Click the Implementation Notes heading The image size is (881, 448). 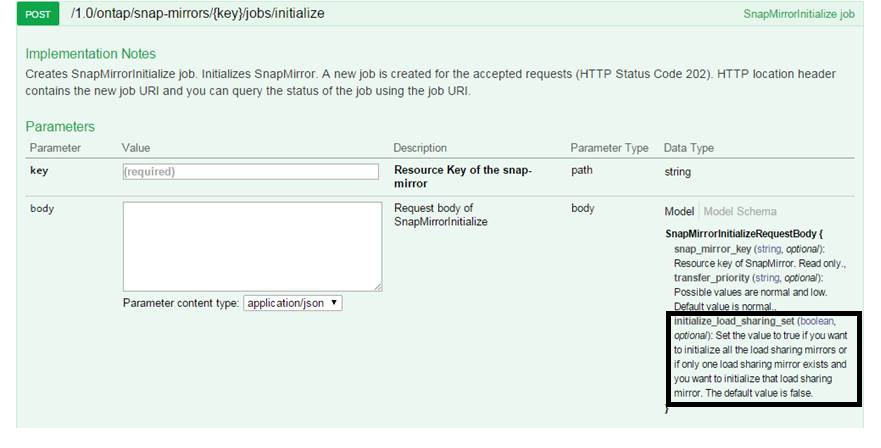[x=91, y=54]
